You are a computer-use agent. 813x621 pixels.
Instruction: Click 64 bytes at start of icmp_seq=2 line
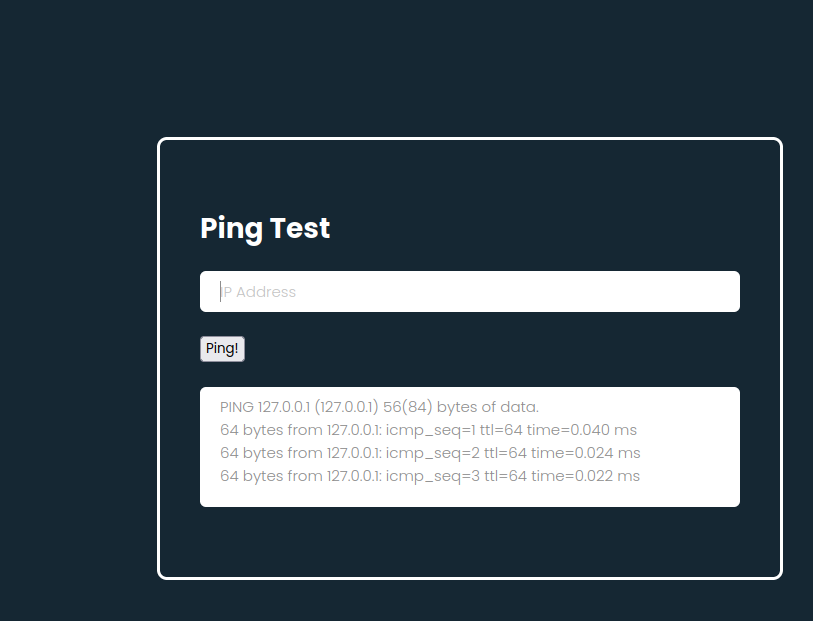pos(251,453)
